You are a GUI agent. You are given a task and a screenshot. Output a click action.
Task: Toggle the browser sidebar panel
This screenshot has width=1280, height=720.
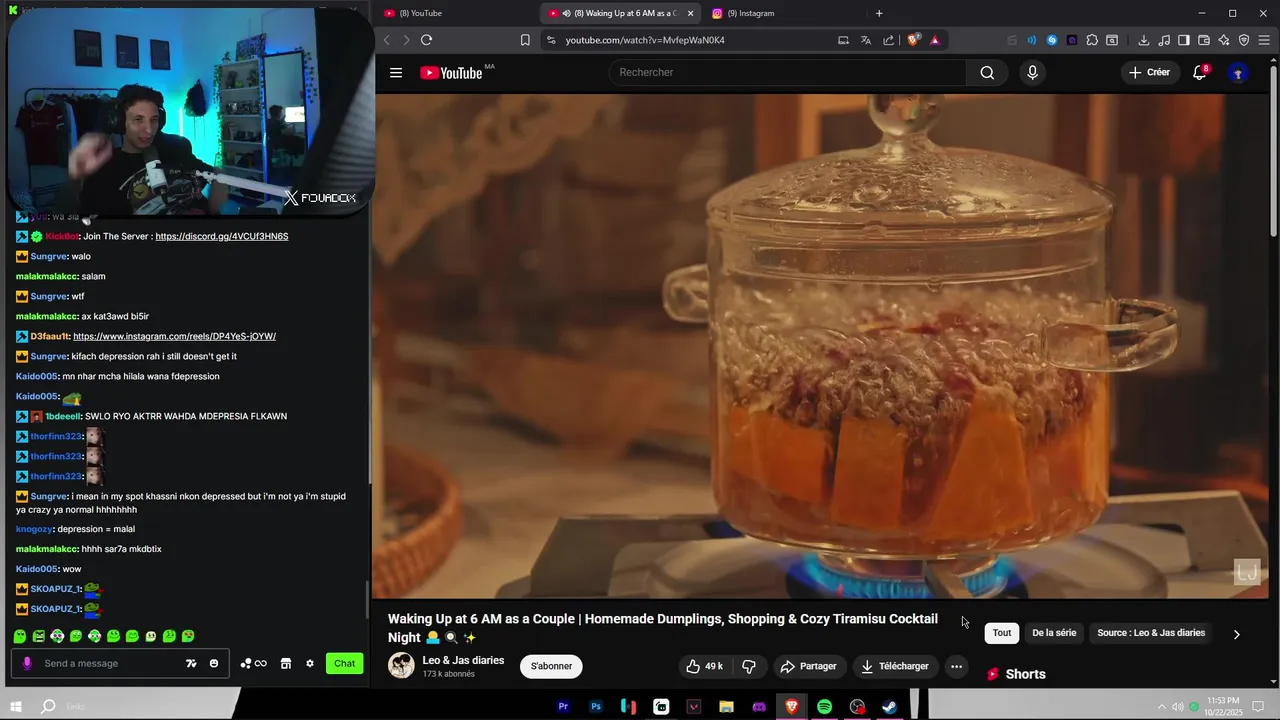(x=1183, y=40)
